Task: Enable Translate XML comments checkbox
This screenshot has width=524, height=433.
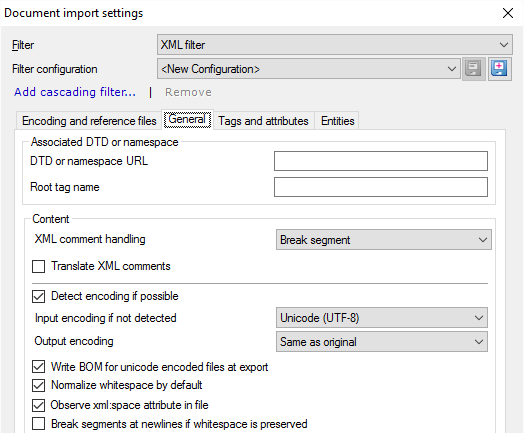Action: 38,266
